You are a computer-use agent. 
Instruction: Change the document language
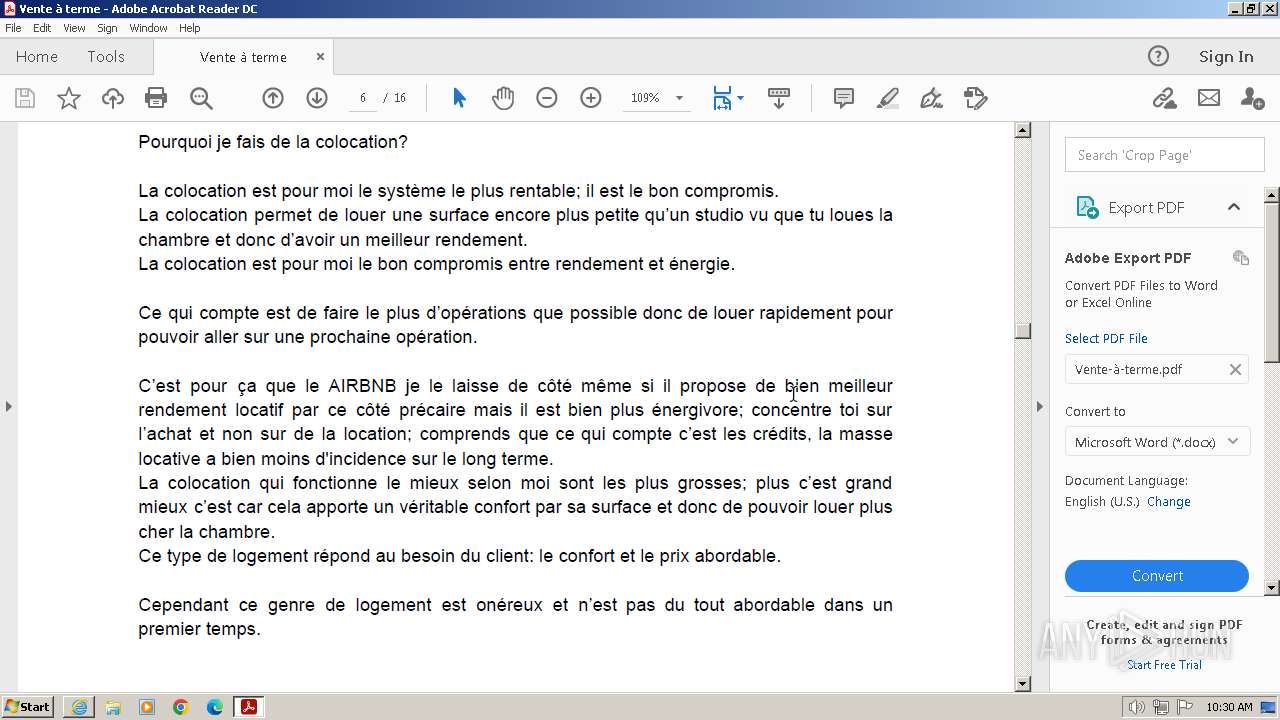(1169, 502)
